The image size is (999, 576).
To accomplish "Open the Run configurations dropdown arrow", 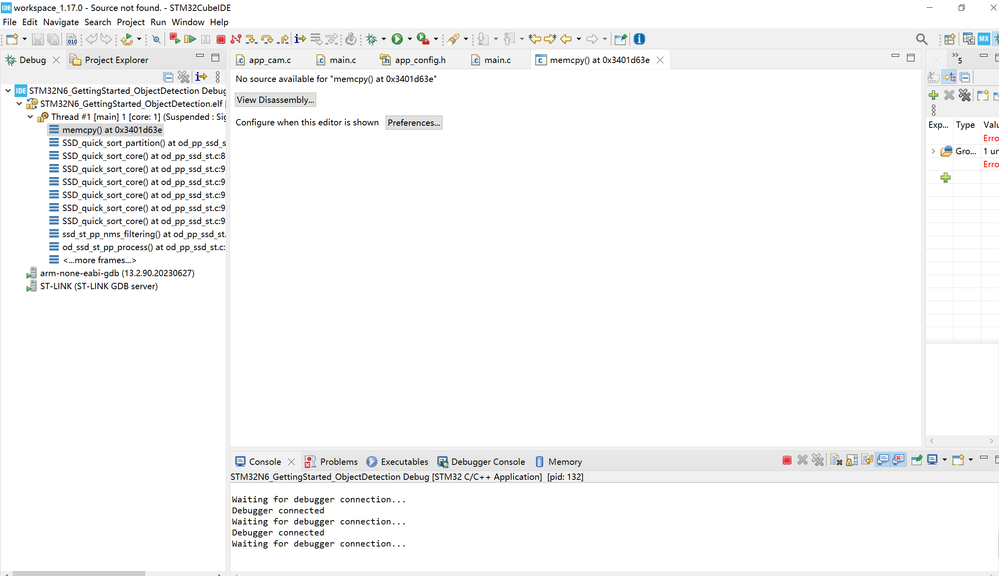I will (410, 39).
